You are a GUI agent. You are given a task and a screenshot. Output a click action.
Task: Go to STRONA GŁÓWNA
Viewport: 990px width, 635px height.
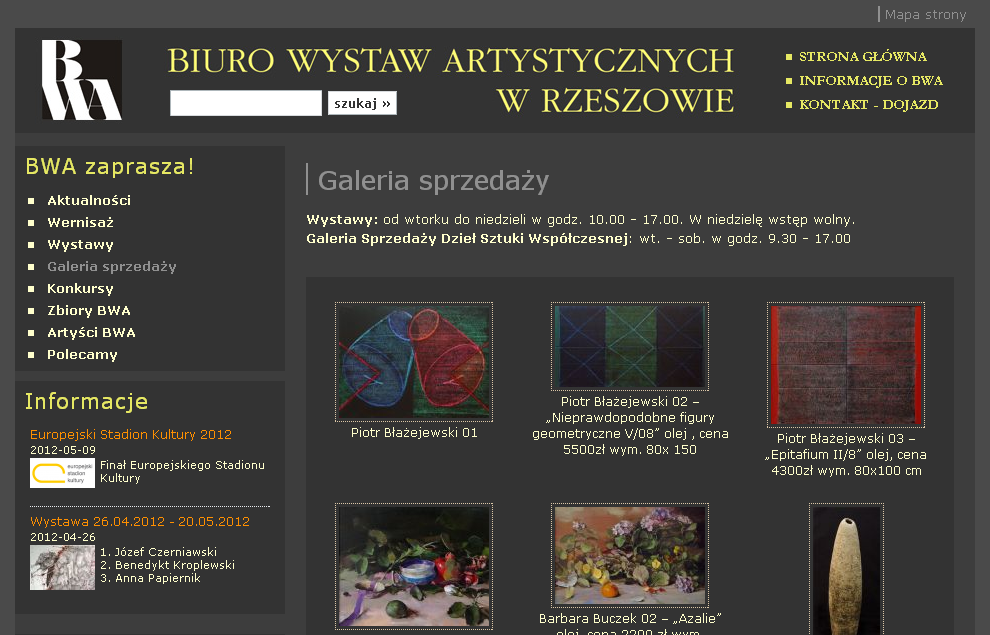click(x=862, y=57)
